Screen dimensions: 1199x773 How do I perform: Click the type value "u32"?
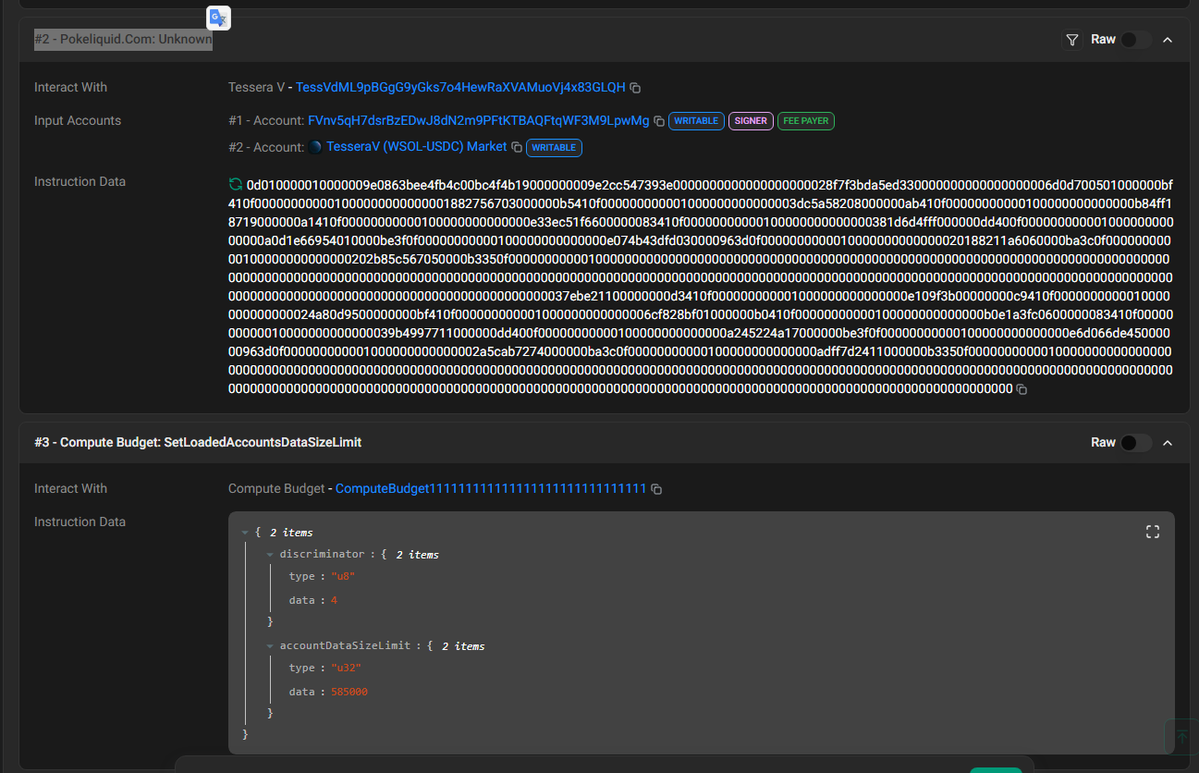[346, 668]
